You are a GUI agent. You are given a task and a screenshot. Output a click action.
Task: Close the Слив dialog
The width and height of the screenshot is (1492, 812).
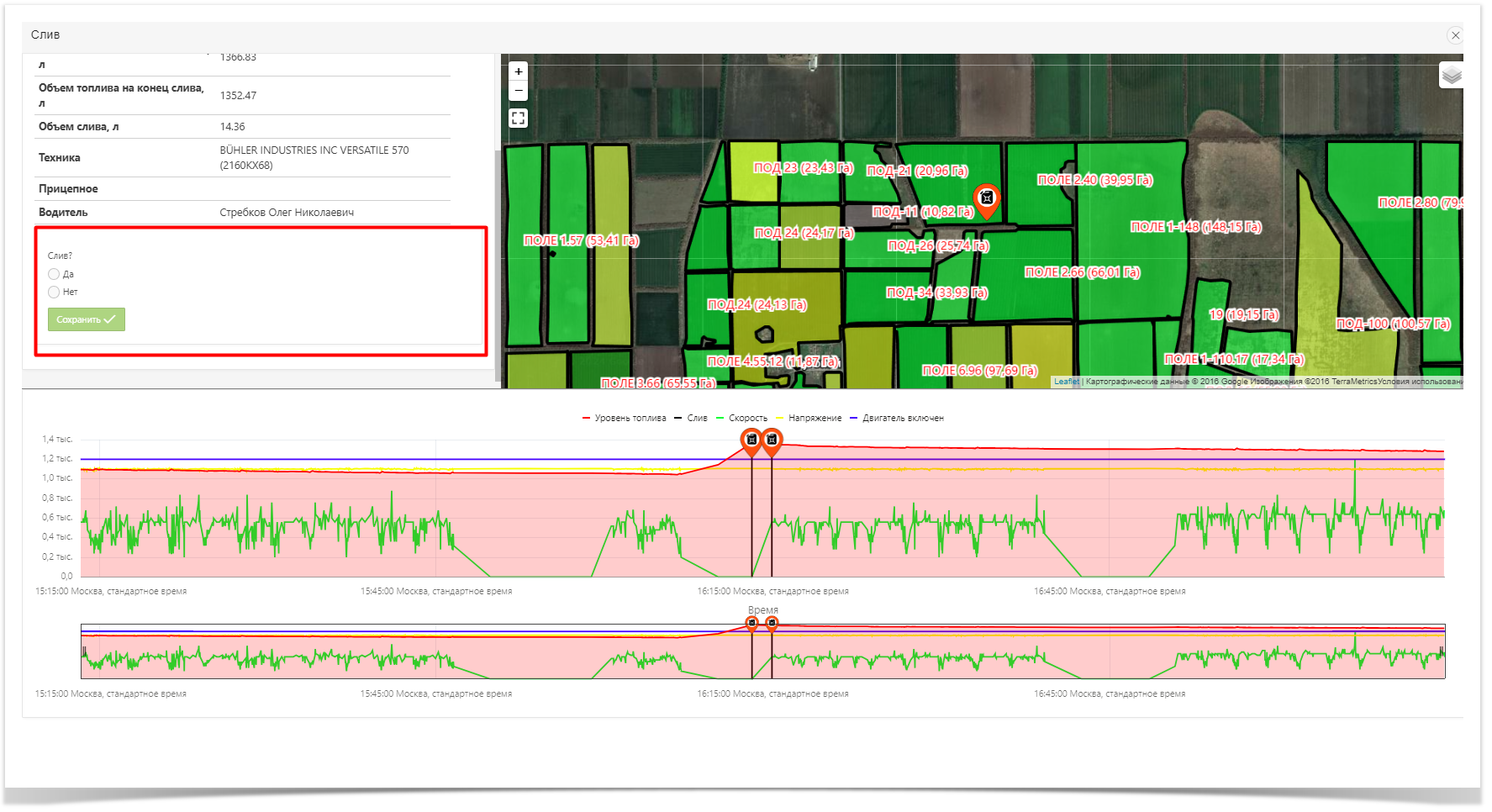point(1455,35)
